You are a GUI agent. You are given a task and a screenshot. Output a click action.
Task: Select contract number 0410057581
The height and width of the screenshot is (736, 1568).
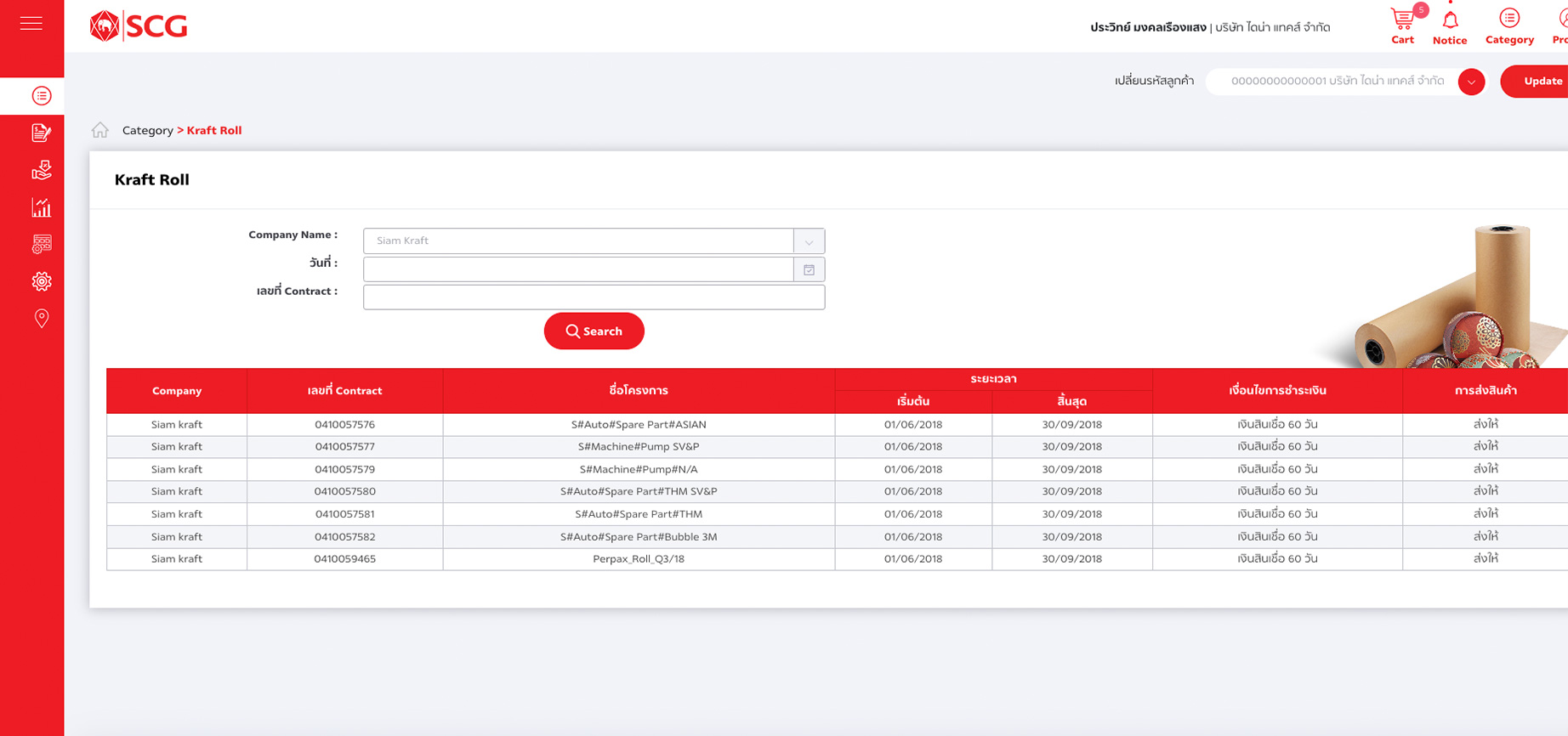345,514
